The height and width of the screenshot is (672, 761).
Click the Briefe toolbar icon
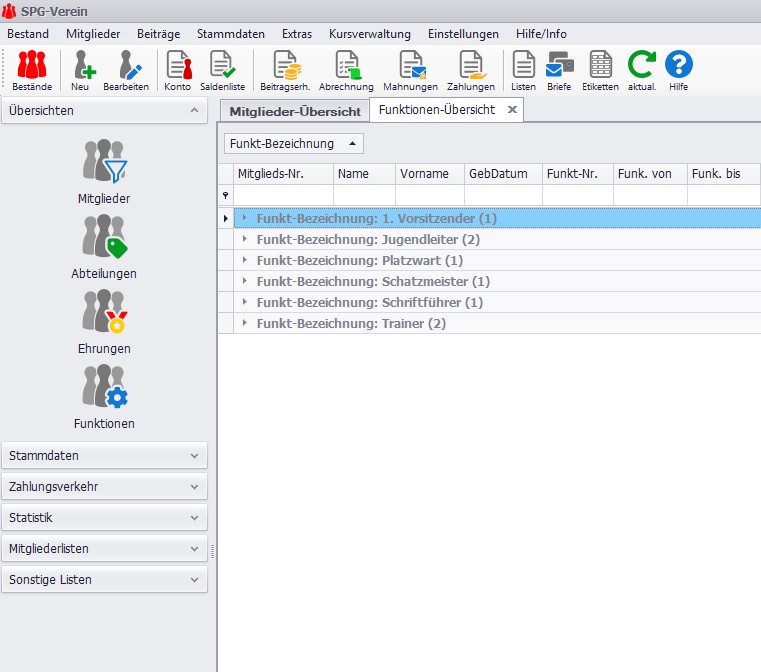pos(559,70)
